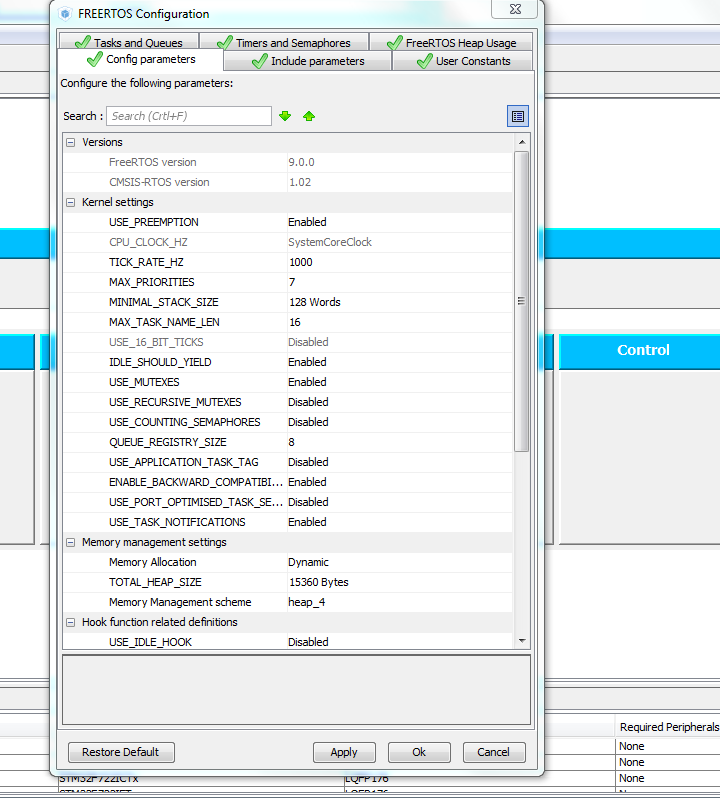Edit the QUEUE_REGISTRY_SIZE value 8
Screen dimensions: 720x798
coord(399,442)
